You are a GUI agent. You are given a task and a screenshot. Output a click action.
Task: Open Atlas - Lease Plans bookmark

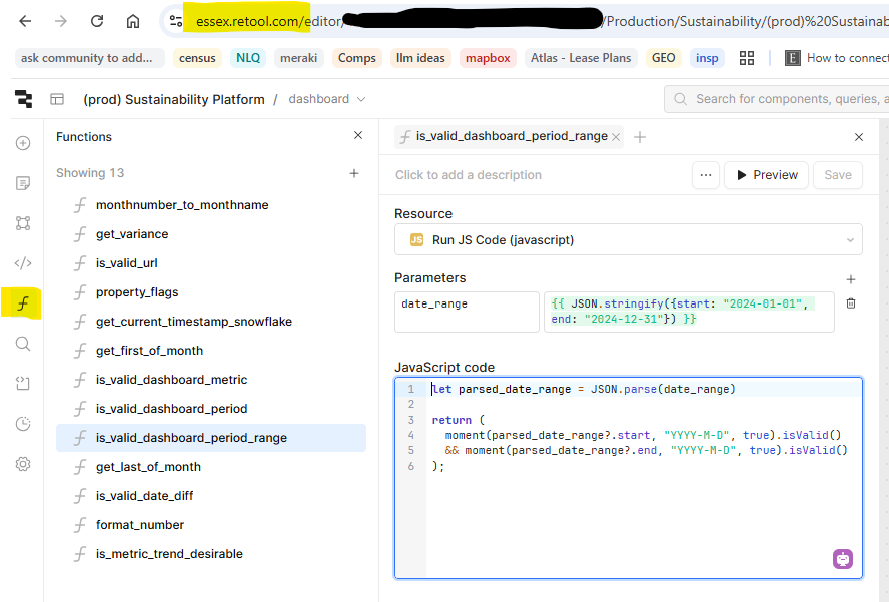581,58
